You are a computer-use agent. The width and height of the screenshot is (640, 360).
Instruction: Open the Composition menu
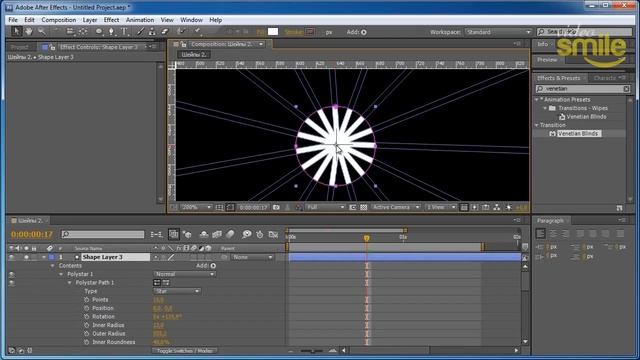pos(58,20)
